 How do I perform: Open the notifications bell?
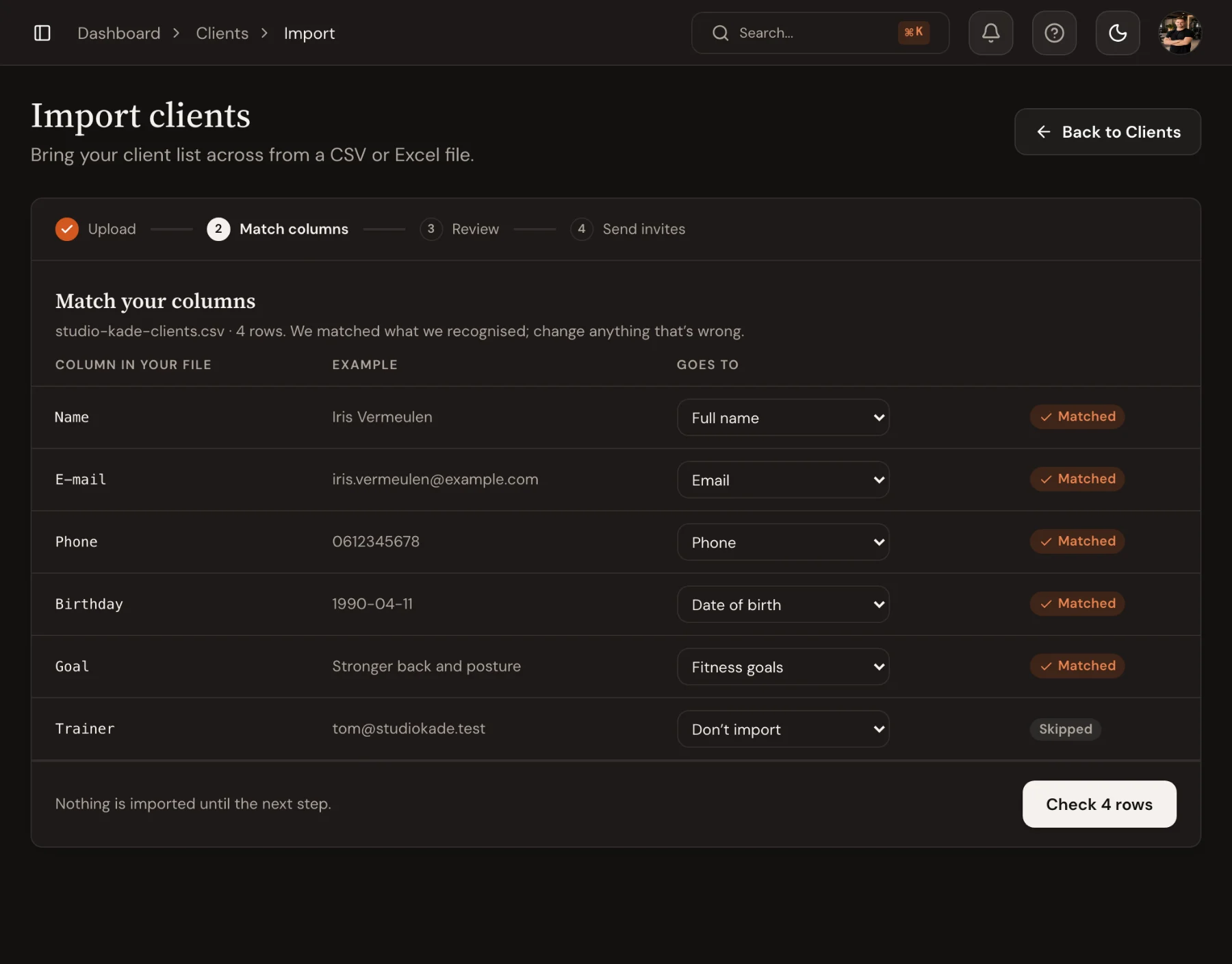click(x=990, y=33)
